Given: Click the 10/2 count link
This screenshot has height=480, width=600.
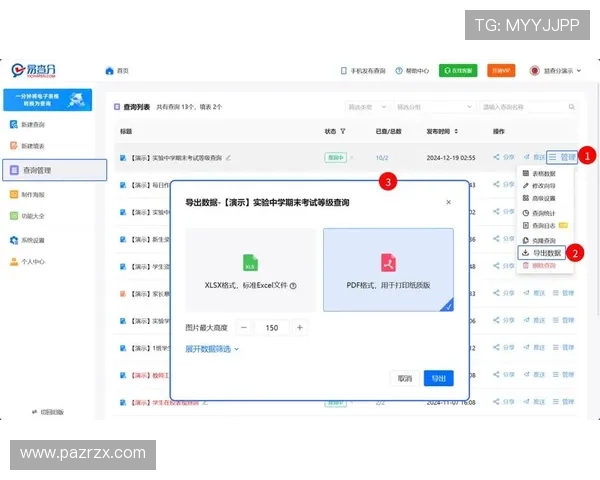Looking at the screenshot, I should coord(382,158).
